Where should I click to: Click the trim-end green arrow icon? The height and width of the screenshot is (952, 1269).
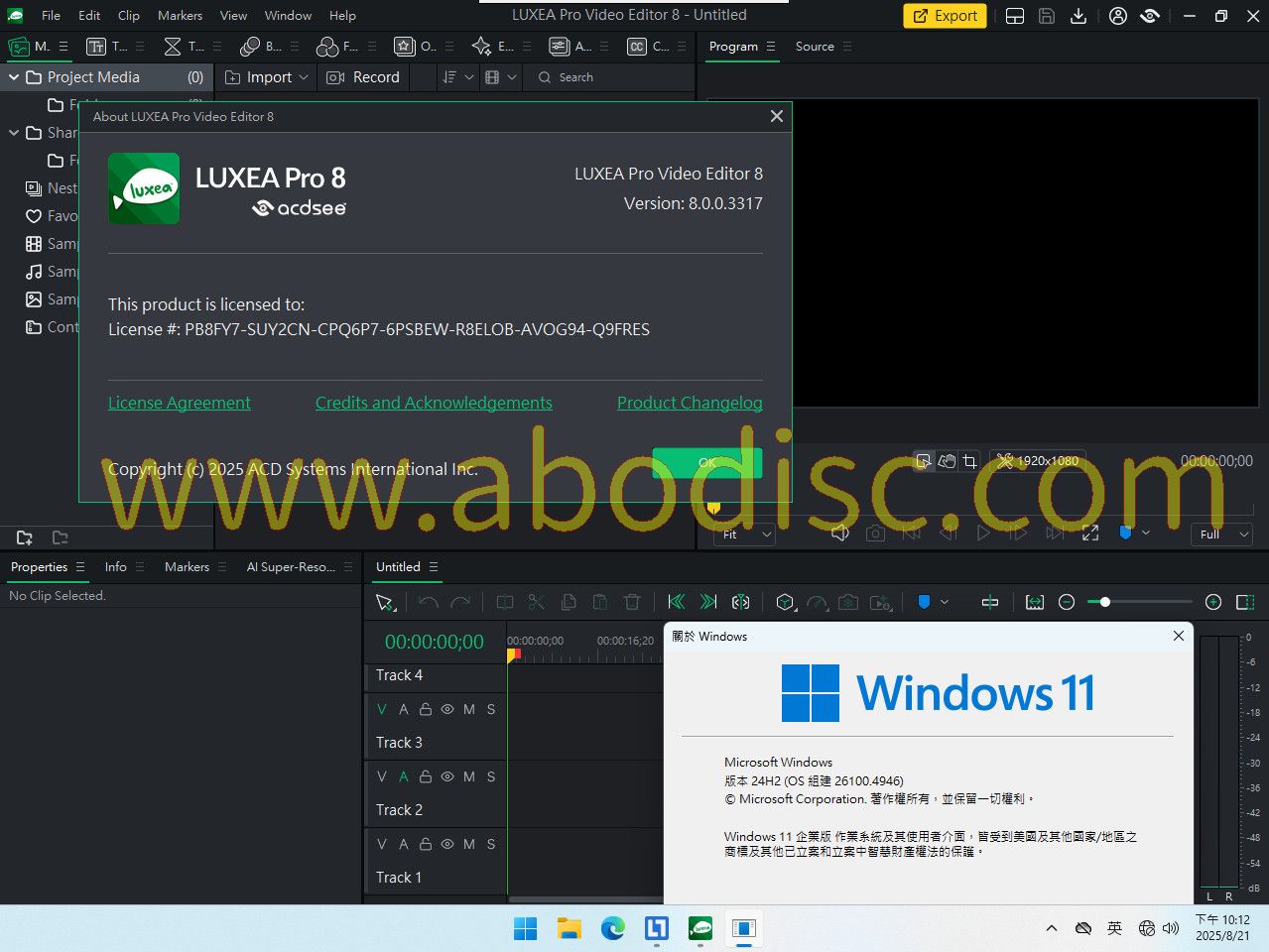(708, 602)
